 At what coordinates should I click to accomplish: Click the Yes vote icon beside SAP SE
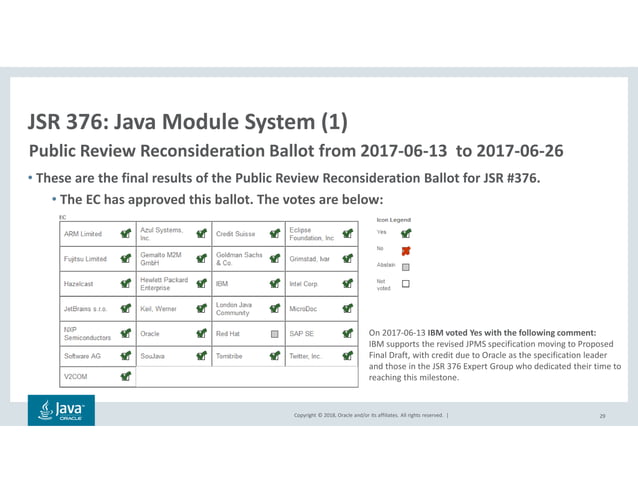pos(347,333)
